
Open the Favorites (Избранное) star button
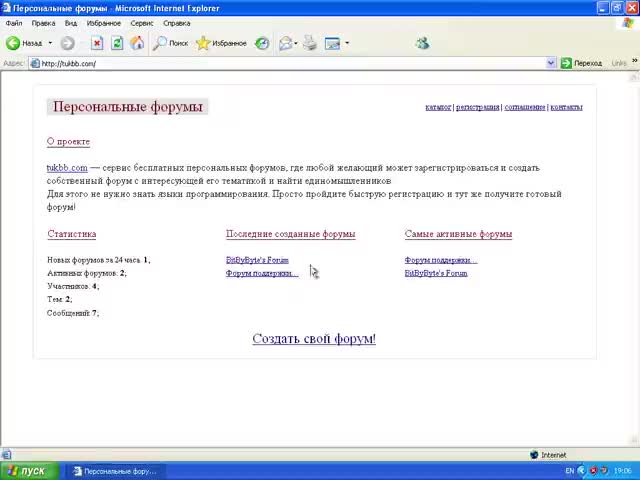[221, 43]
